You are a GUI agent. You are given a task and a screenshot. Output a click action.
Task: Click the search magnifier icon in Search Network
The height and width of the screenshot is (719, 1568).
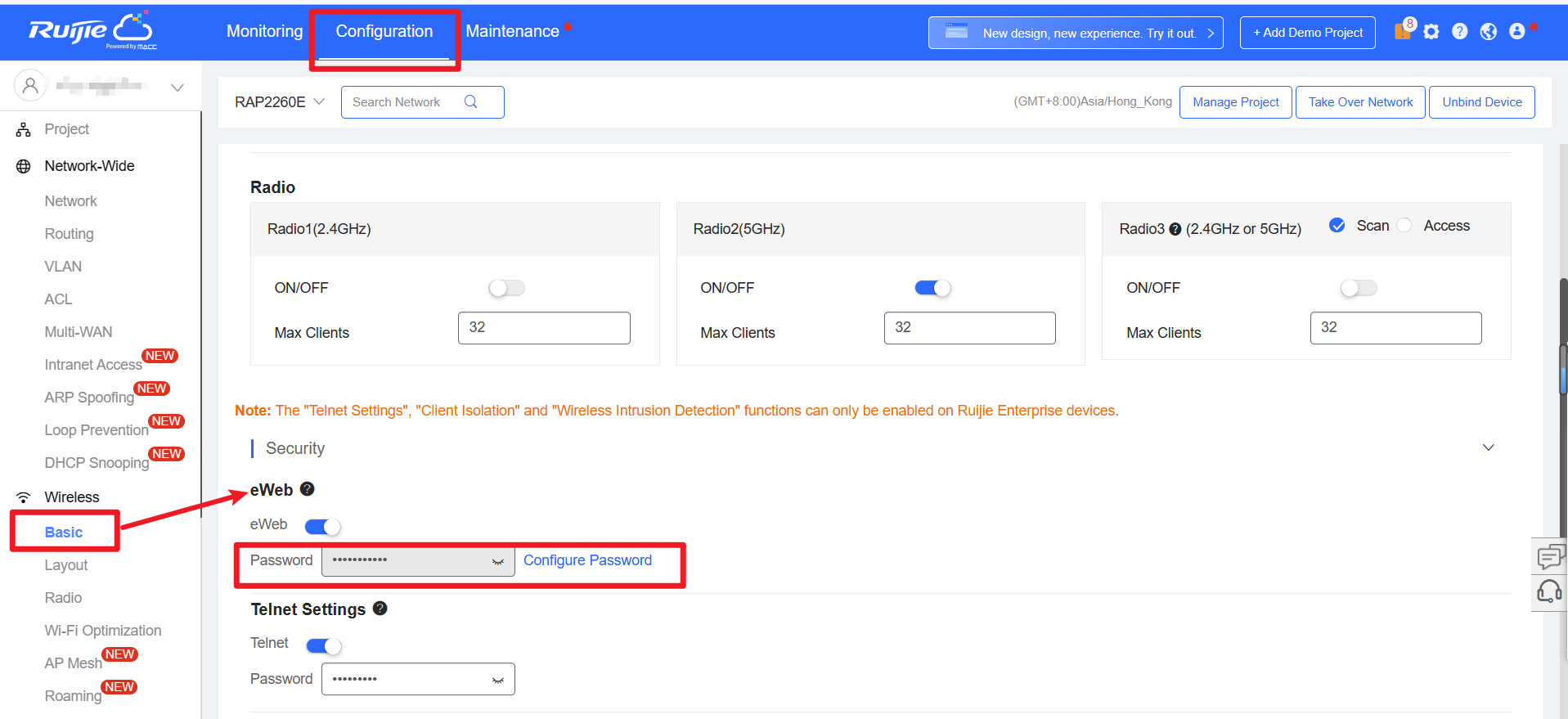[x=470, y=102]
